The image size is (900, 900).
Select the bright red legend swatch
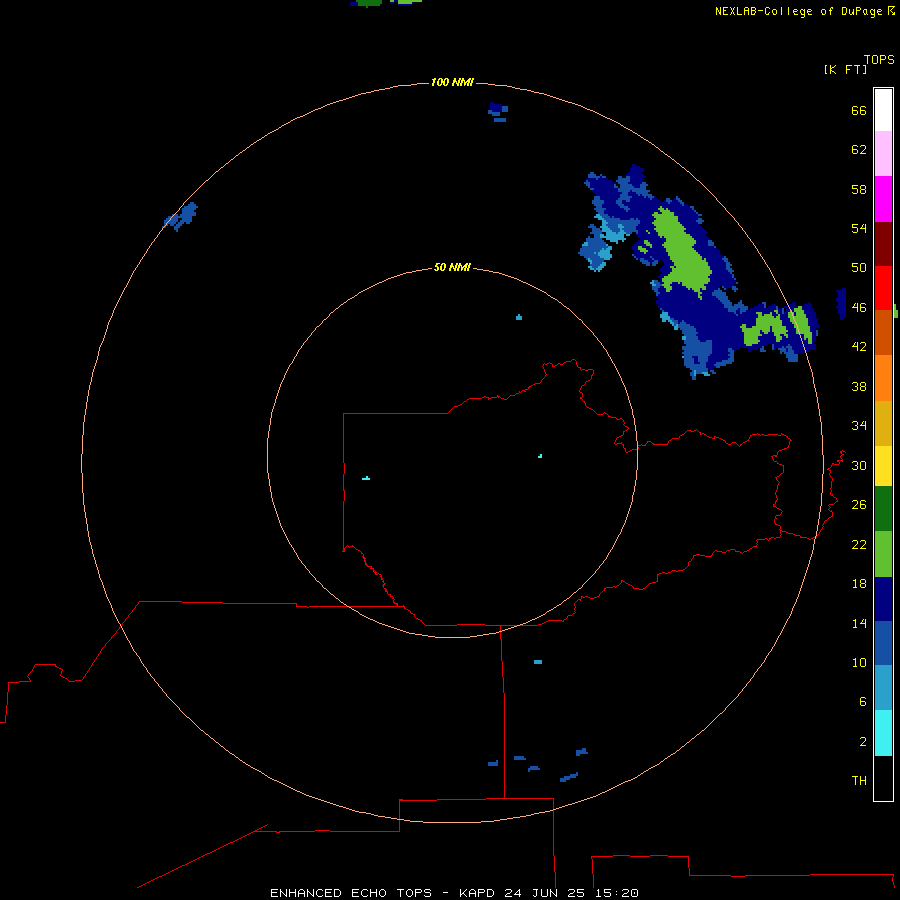(x=883, y=288)
